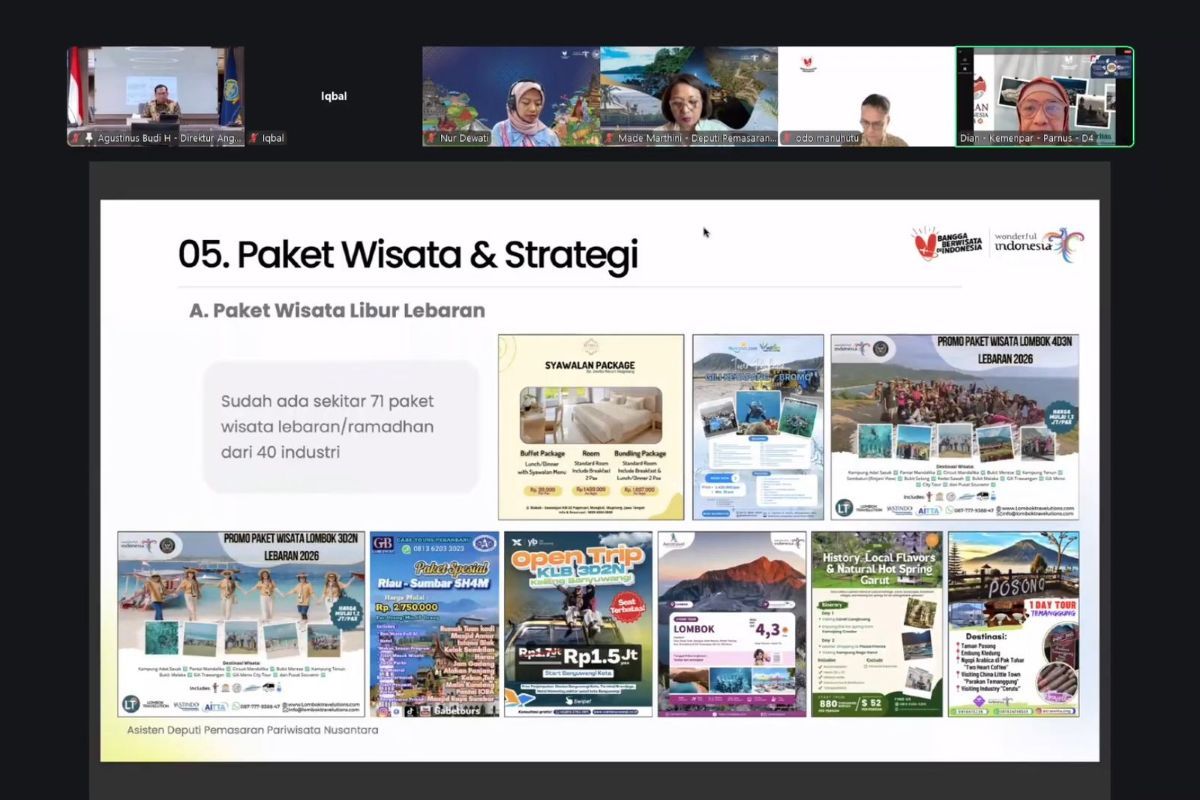1200x800 pixels.
Task: Click the Syawalan Package poster
Action: pos(590,427)
